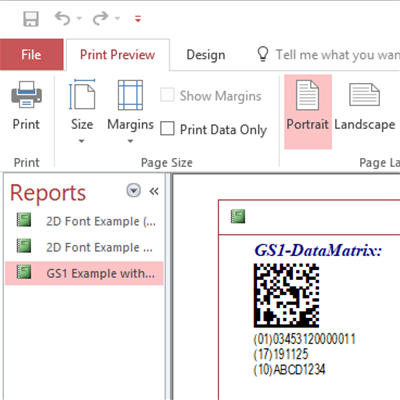Enable the Print Data Only checkbox

(167, 129)
